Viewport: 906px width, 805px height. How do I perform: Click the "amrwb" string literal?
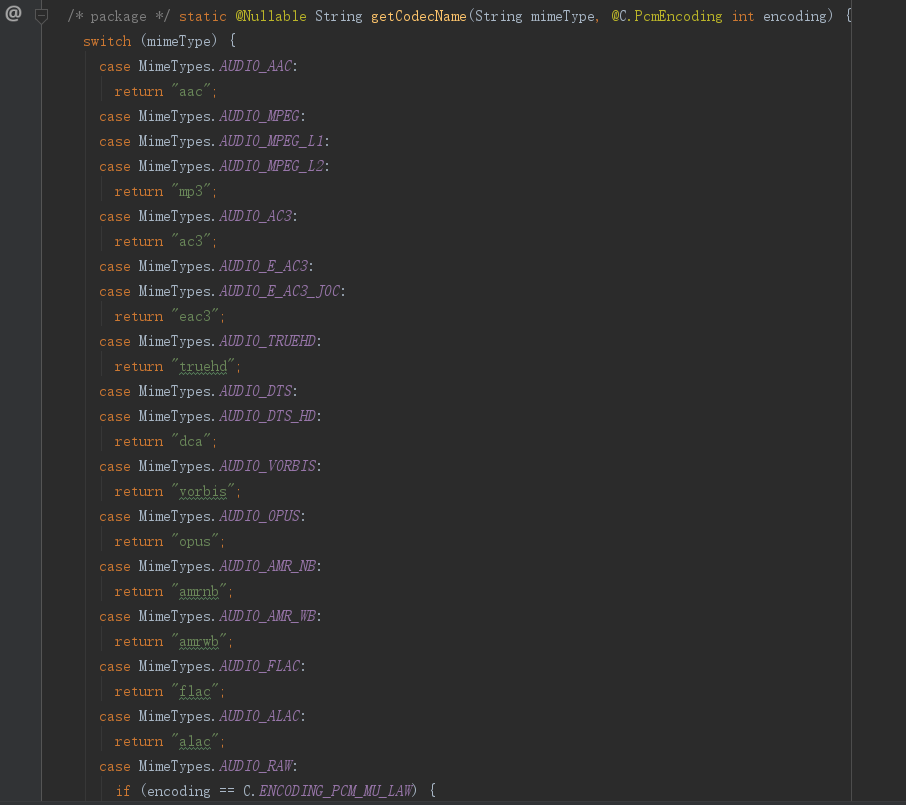point(199,641)
